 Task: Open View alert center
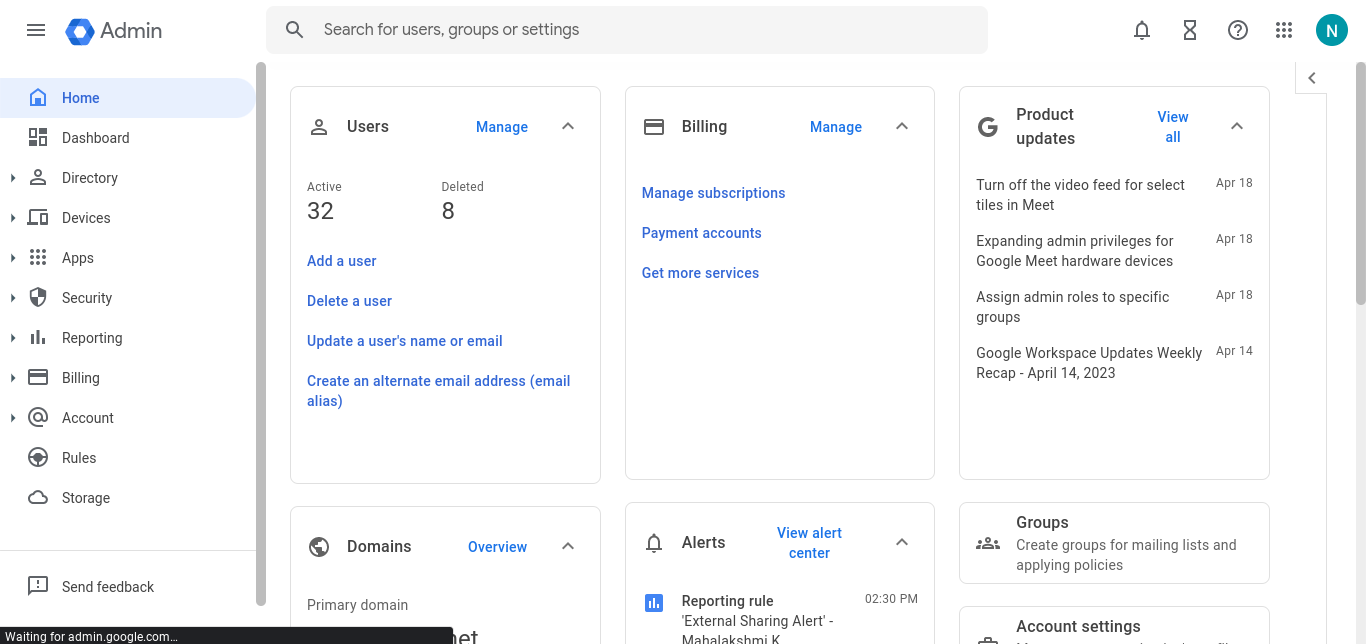point(809,543)
